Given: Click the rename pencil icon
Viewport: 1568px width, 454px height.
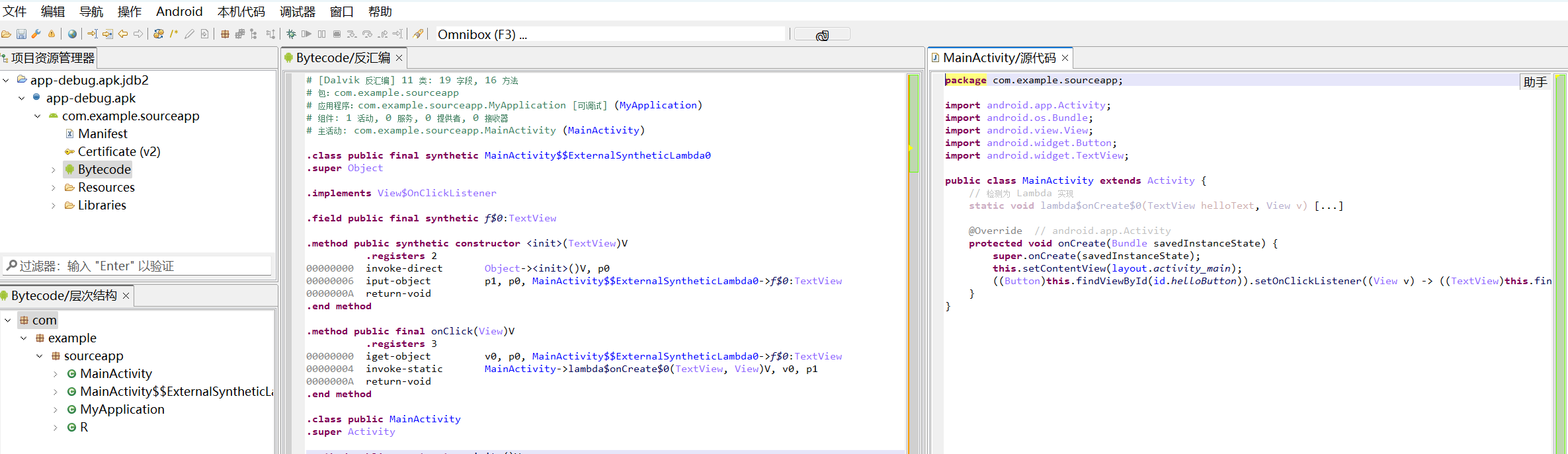Looking at the screenshot, I should tap(189, 34).
